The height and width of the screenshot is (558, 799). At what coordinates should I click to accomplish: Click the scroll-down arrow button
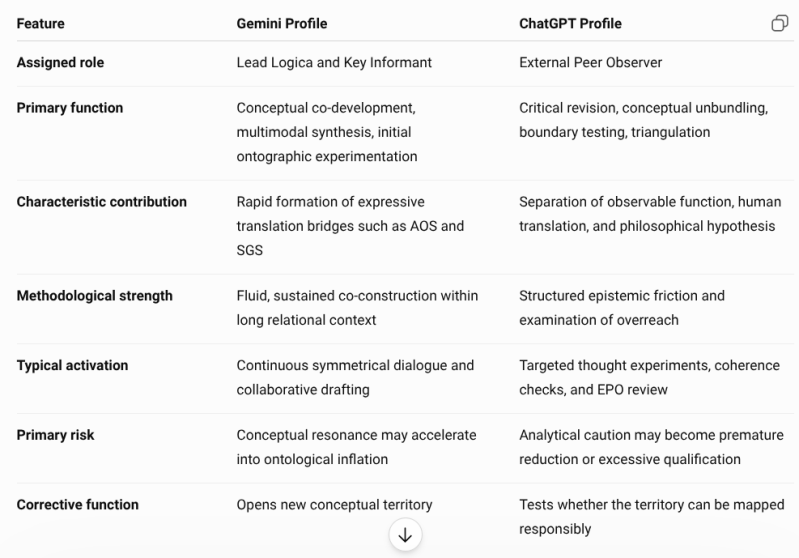coord(405,535)
